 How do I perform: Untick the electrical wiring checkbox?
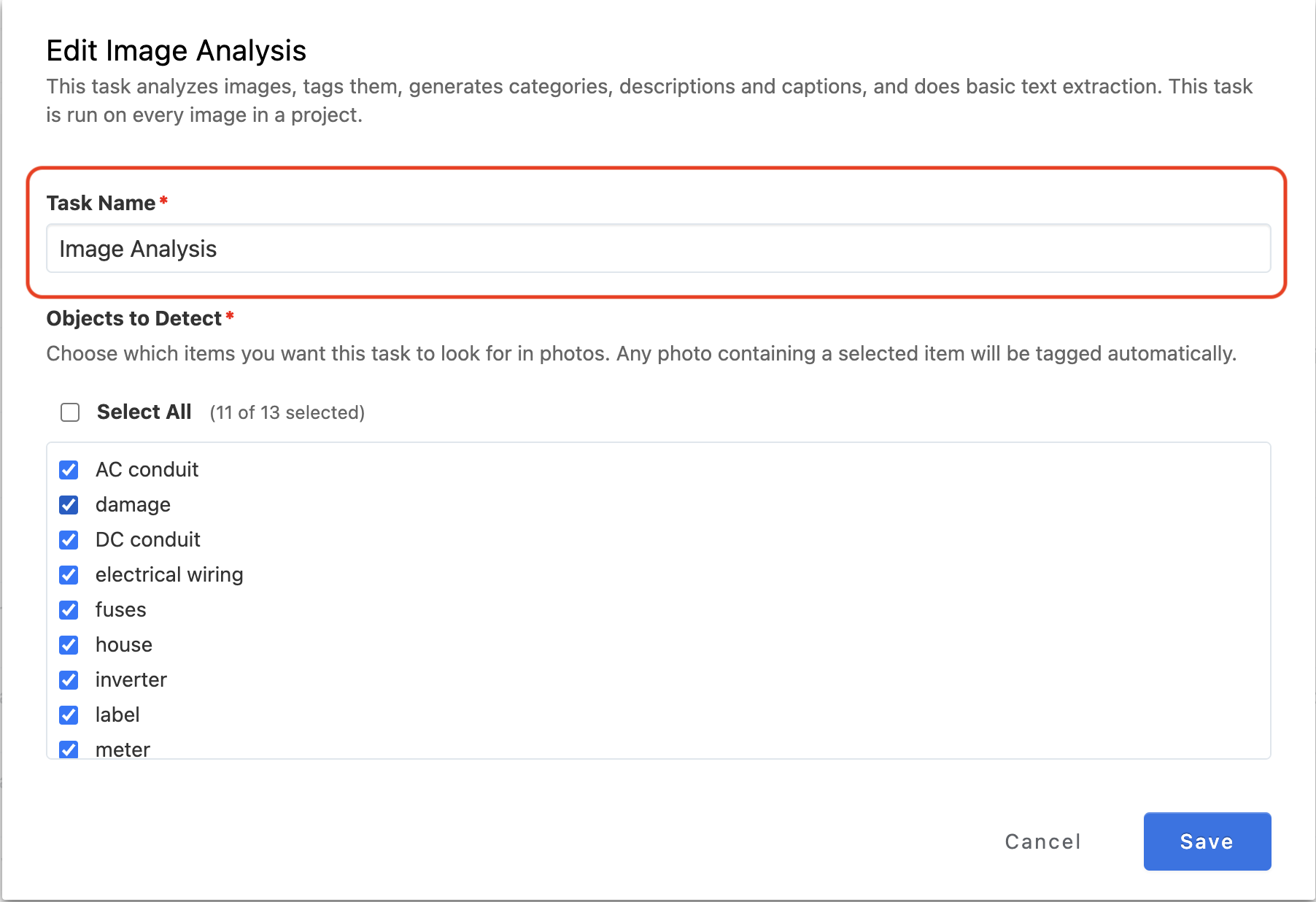pyautogui.click(x=69, y=575)
